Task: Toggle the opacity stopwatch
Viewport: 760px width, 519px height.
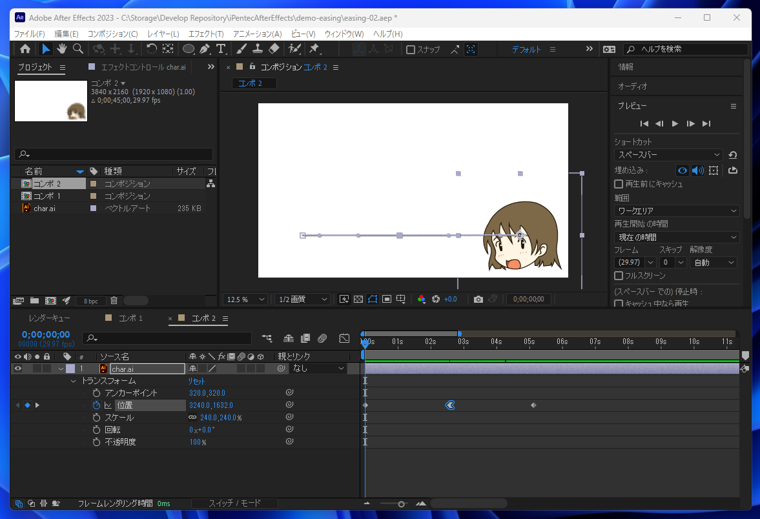Action: point(96,442)
